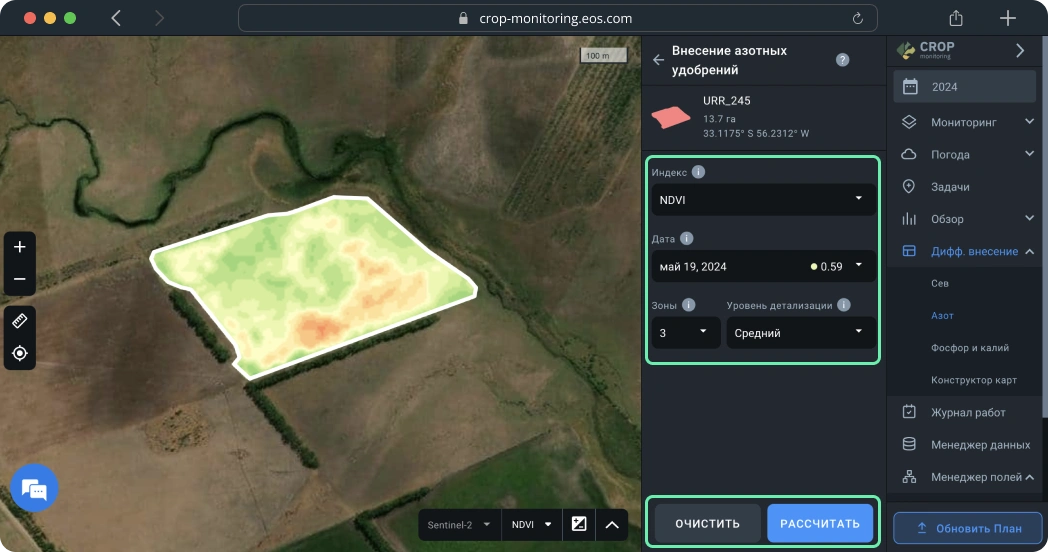Zoom in on the map

pos(20,247)
